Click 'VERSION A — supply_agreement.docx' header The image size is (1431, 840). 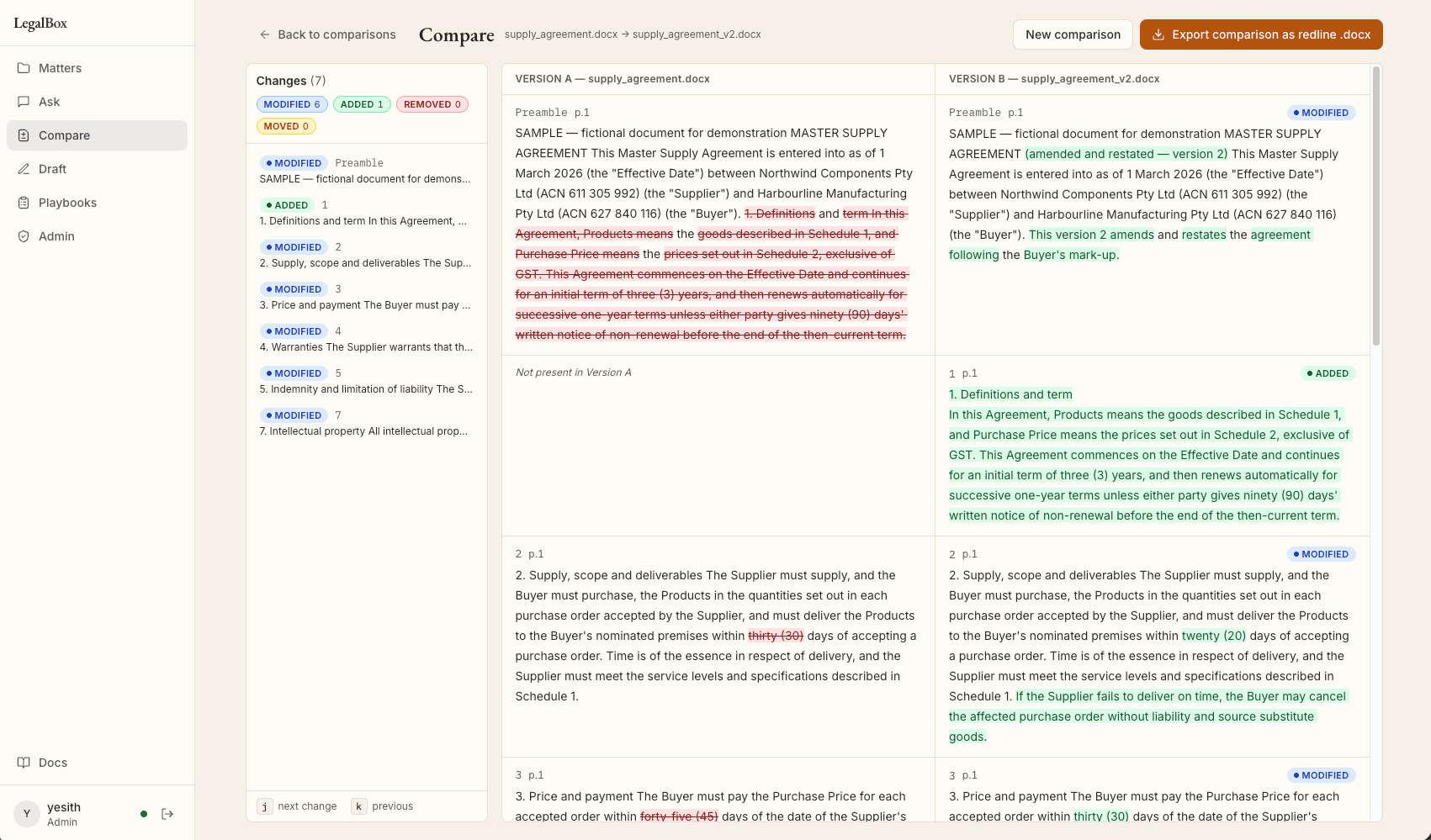point(612,79)
